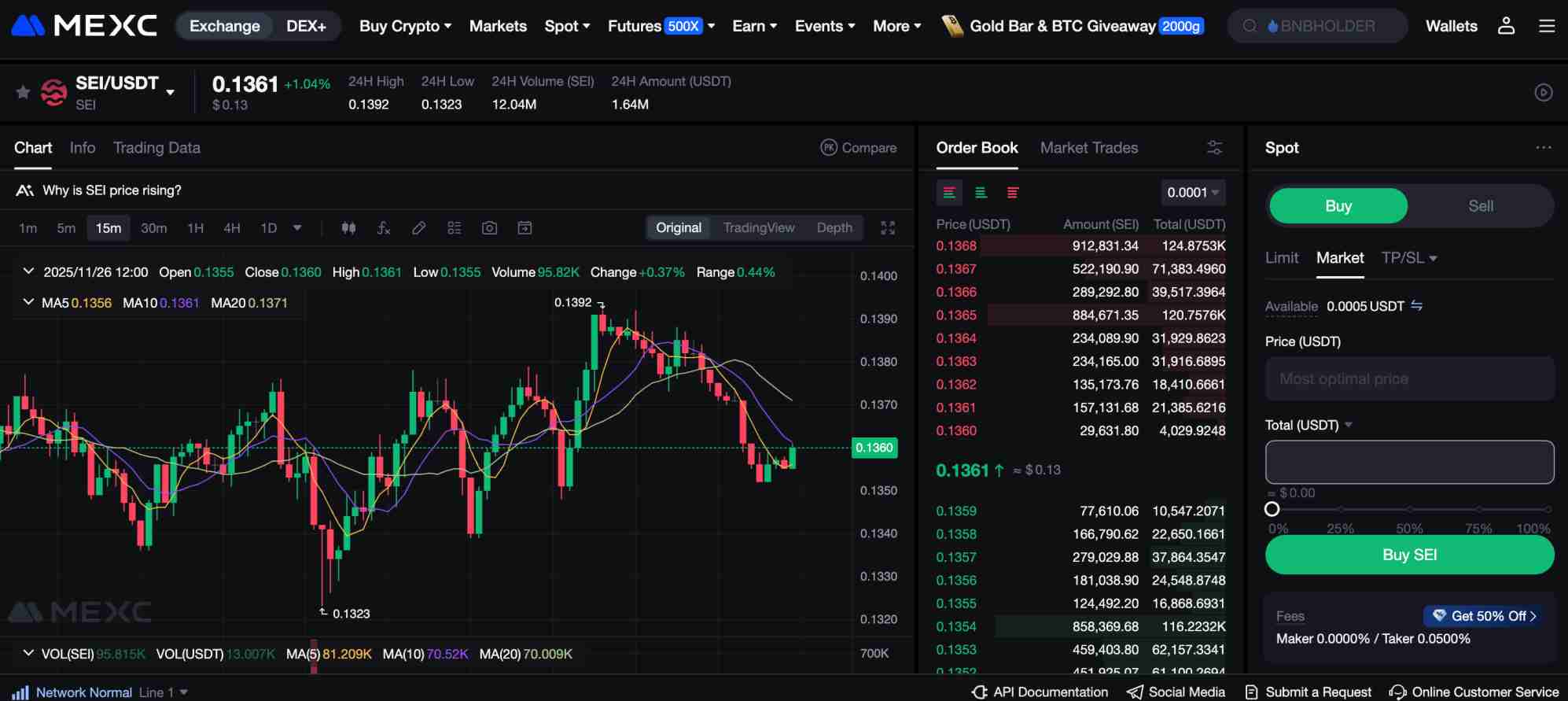Switch to the Info tab
This screenshot has width=1568, height=701.
83,148
